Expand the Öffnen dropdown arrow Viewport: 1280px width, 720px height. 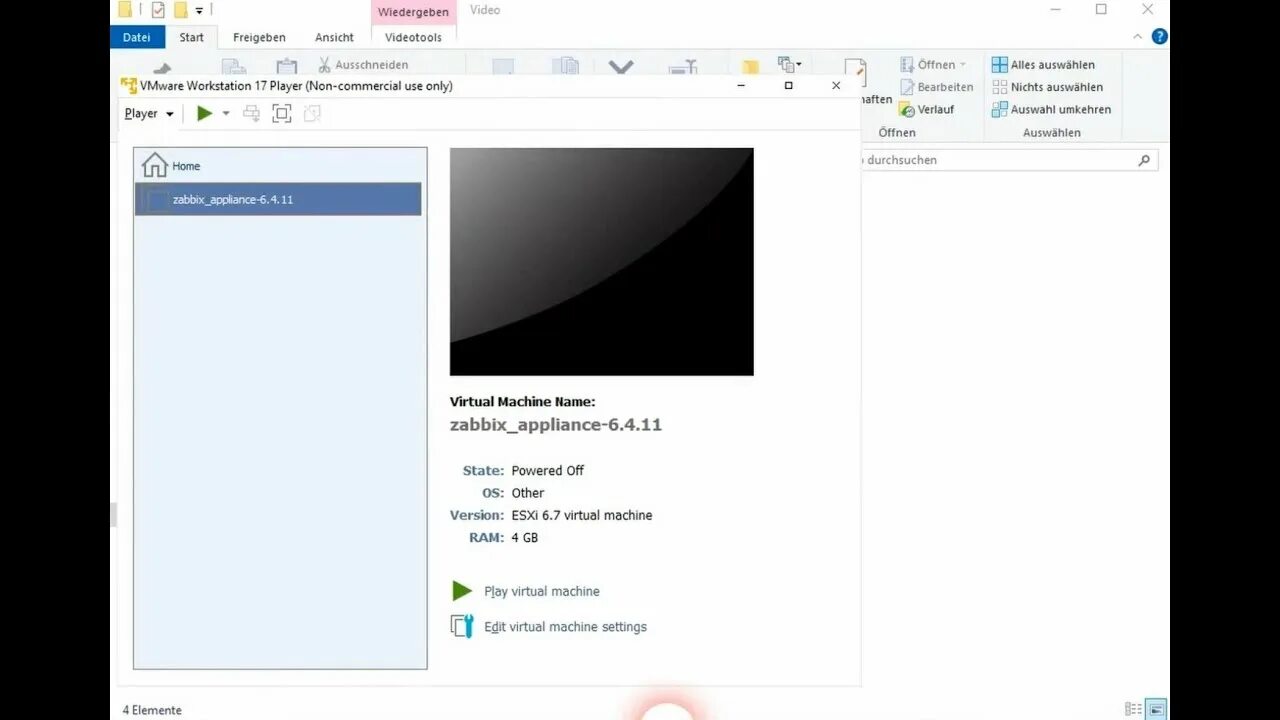click(963, 65)
